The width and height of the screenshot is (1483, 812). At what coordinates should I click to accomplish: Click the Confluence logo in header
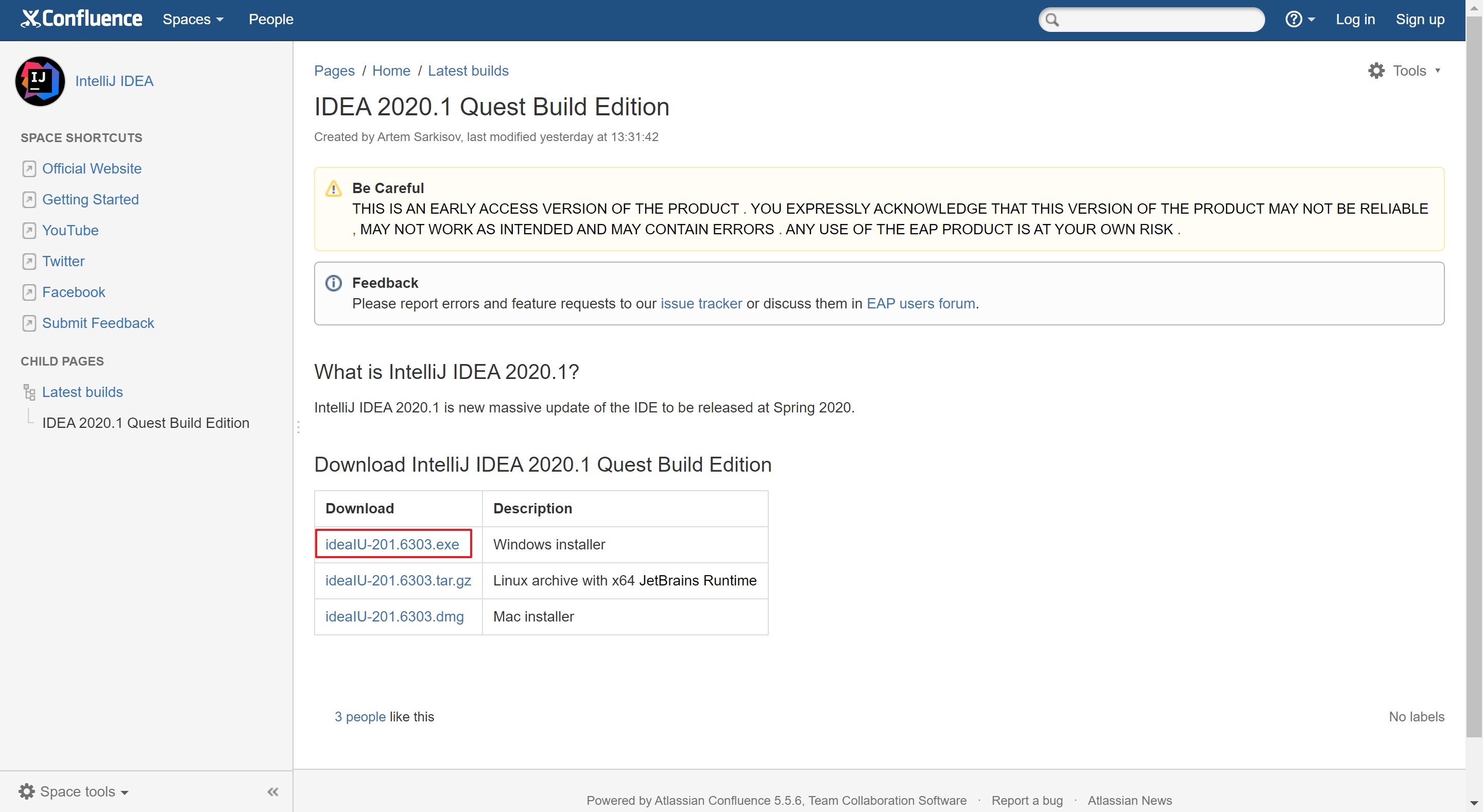(81, 19)
